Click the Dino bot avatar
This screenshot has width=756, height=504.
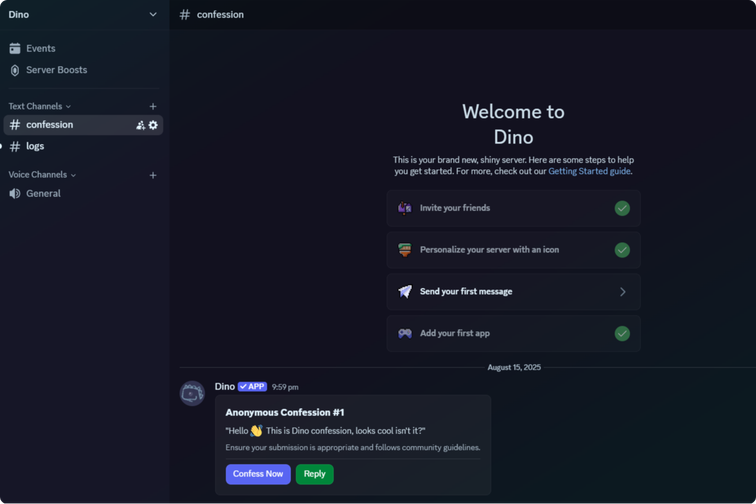(192, 393)
